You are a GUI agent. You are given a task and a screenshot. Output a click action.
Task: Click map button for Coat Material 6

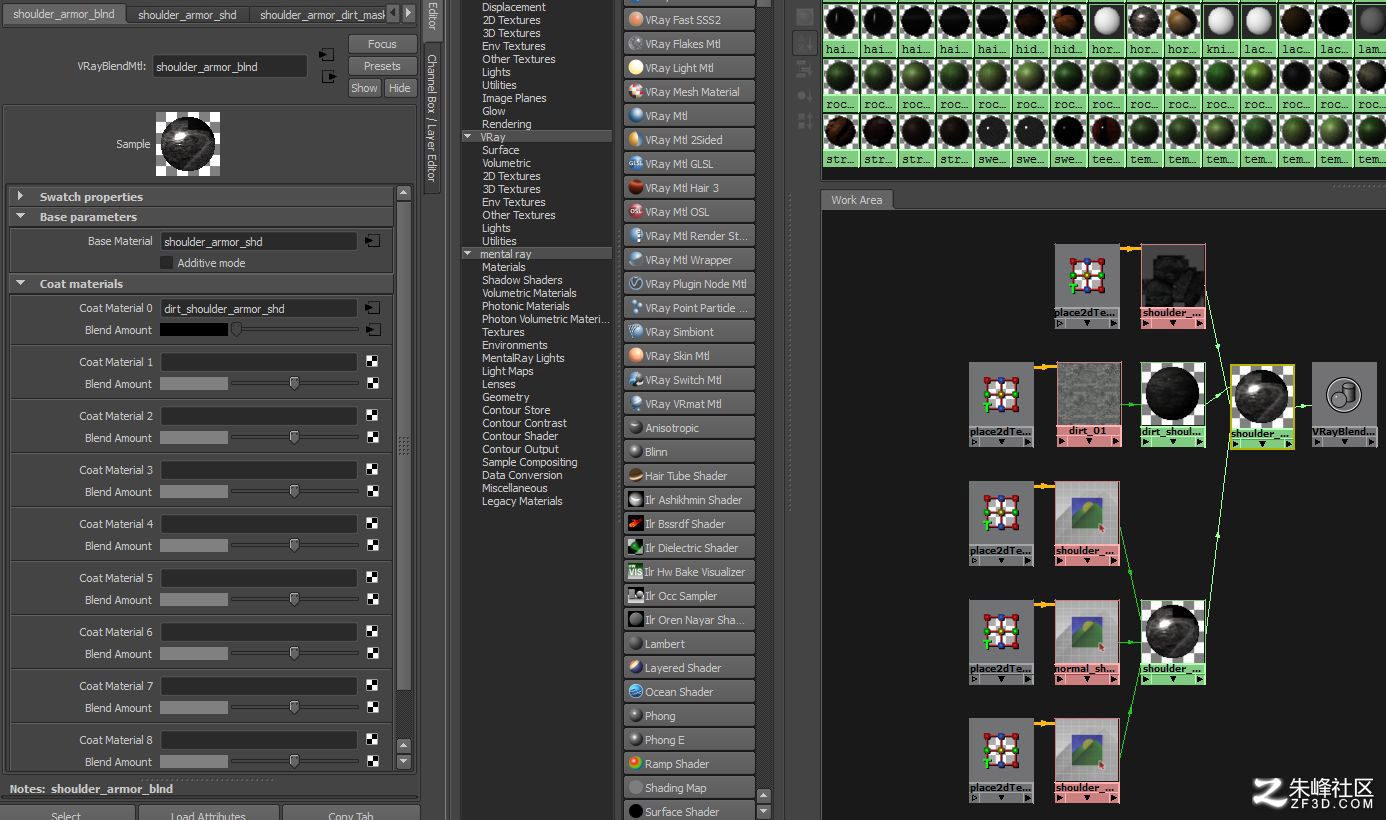[x=373, y=632]
